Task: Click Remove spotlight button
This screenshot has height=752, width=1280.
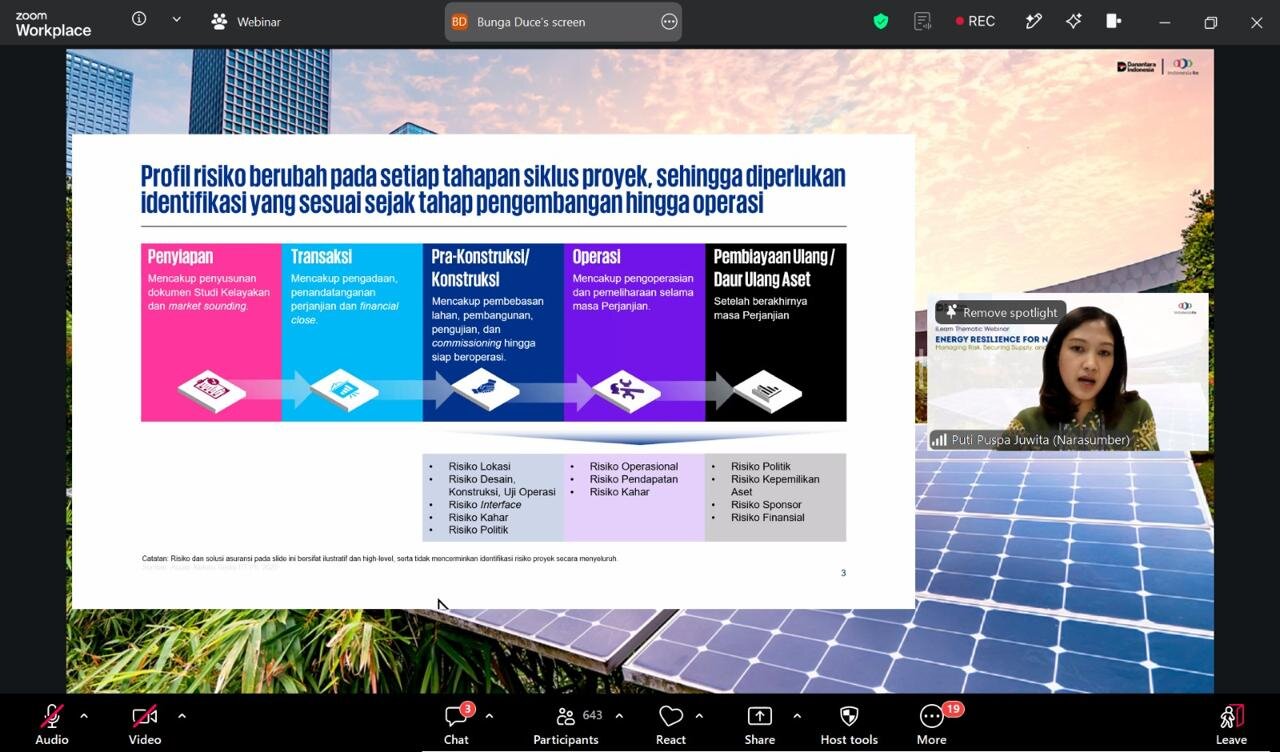Action: click(1001, 312)
